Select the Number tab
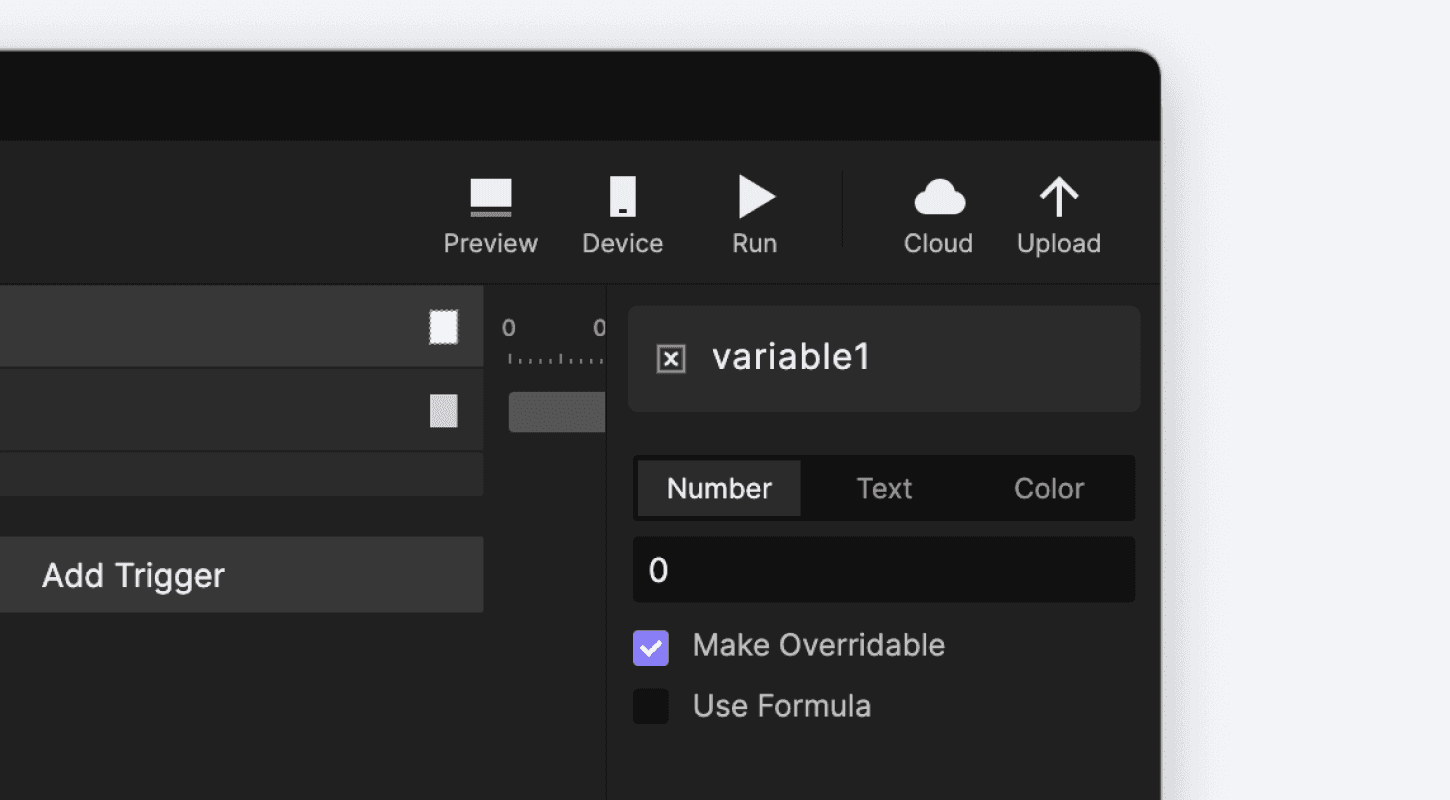 point(718,488)
